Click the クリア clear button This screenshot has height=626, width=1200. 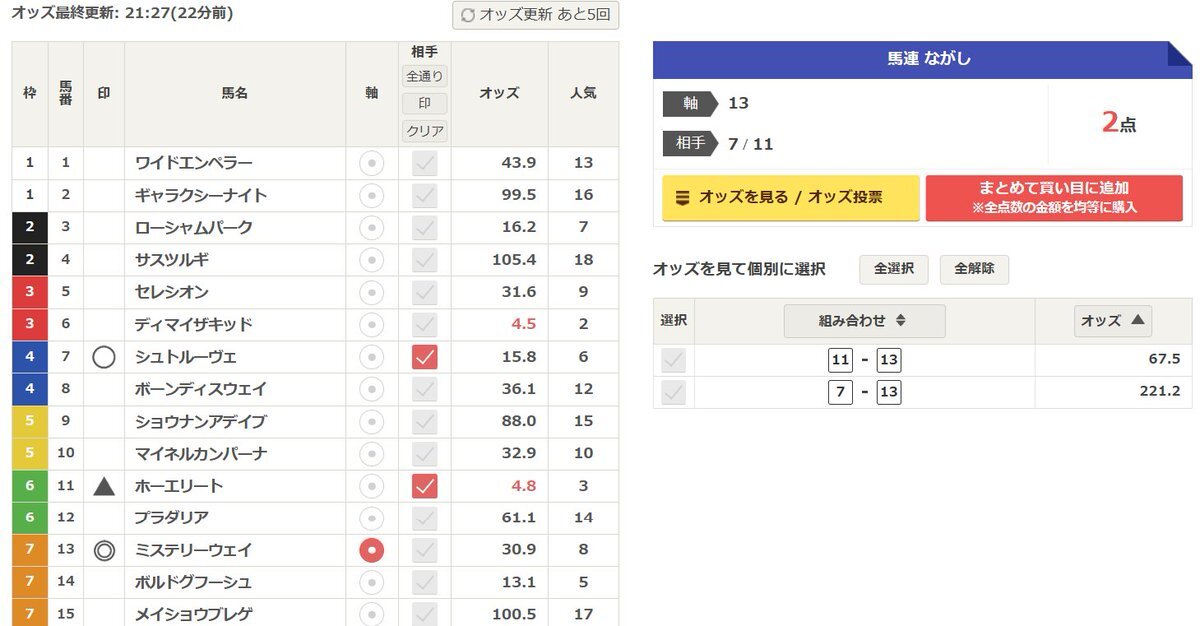coord(425,131)
